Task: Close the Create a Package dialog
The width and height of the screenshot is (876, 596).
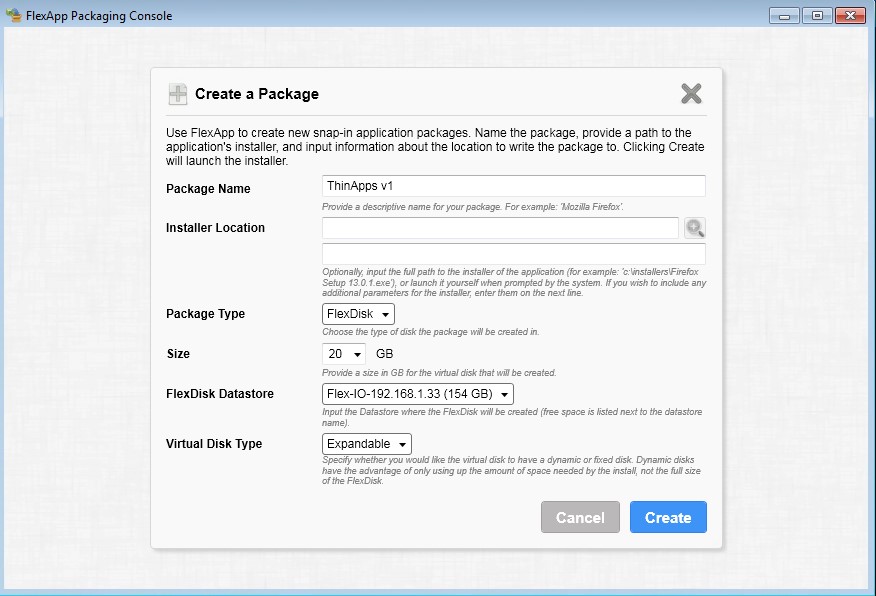Action: point(691,93)
